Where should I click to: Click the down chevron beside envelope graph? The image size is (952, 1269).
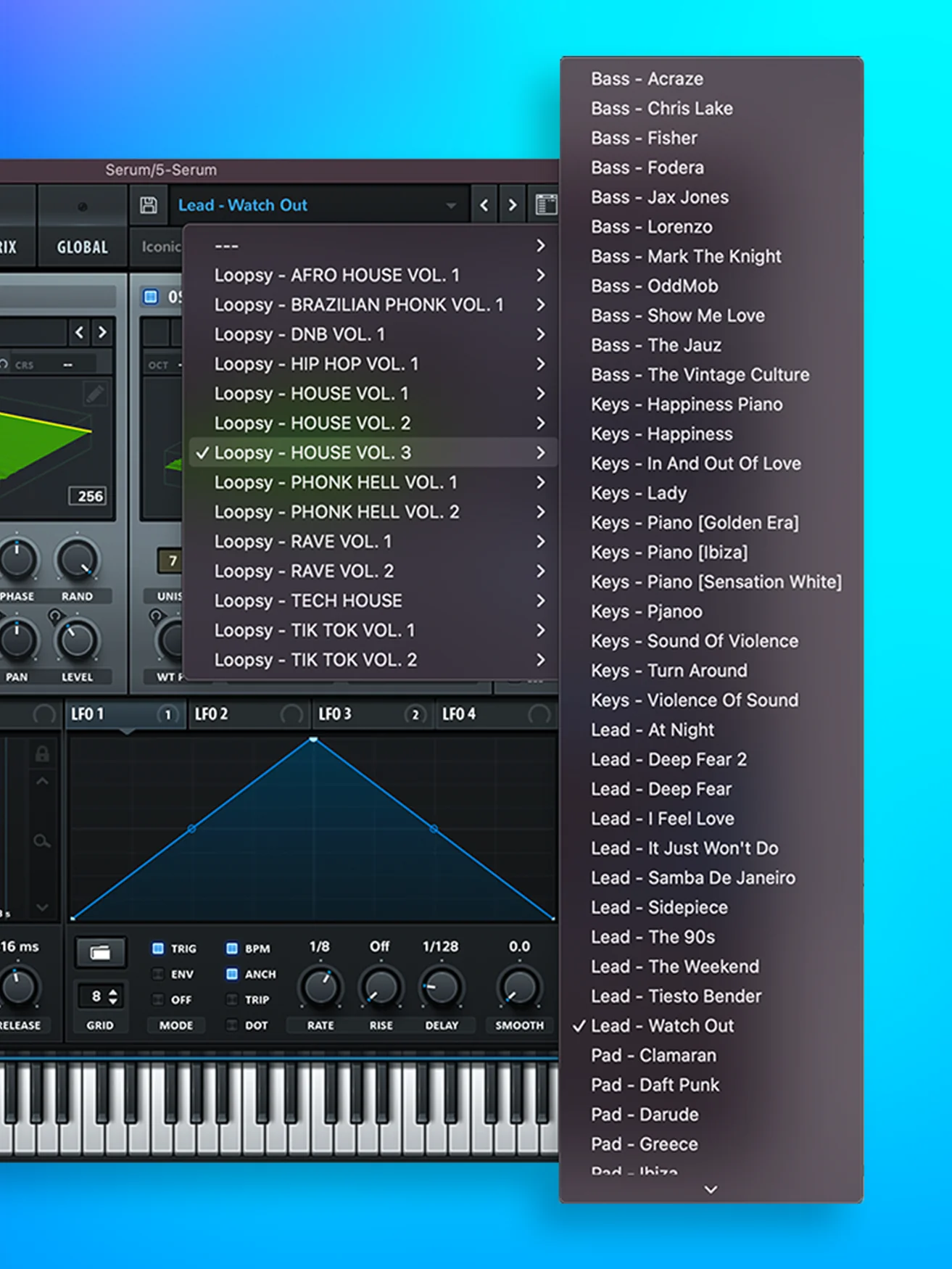pyautogui.click(x=42, y=907)
